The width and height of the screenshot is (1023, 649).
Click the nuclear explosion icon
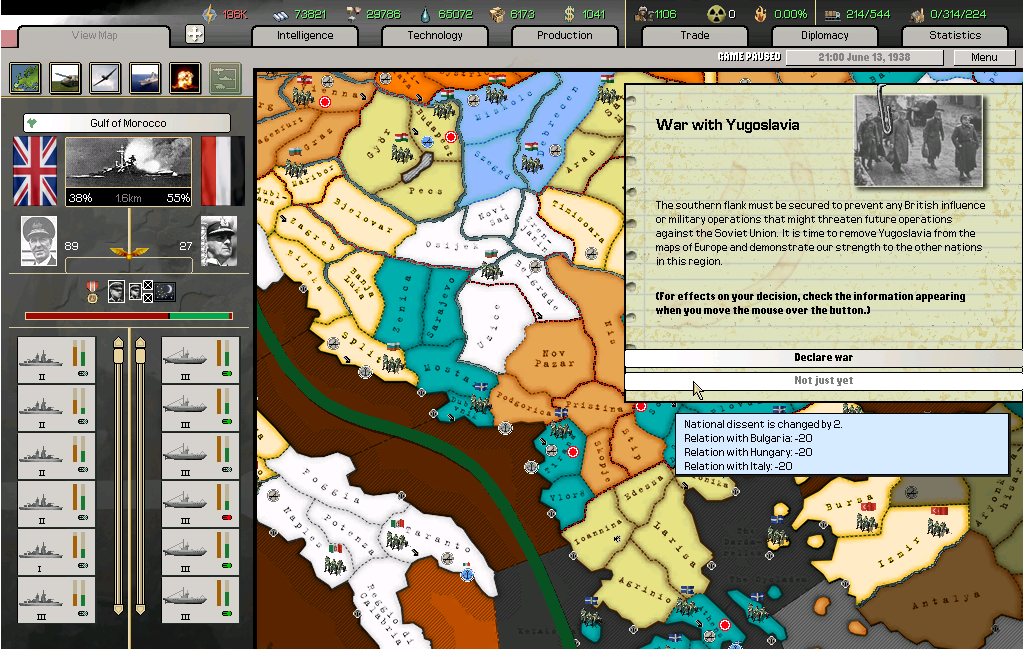coord(185,78)
